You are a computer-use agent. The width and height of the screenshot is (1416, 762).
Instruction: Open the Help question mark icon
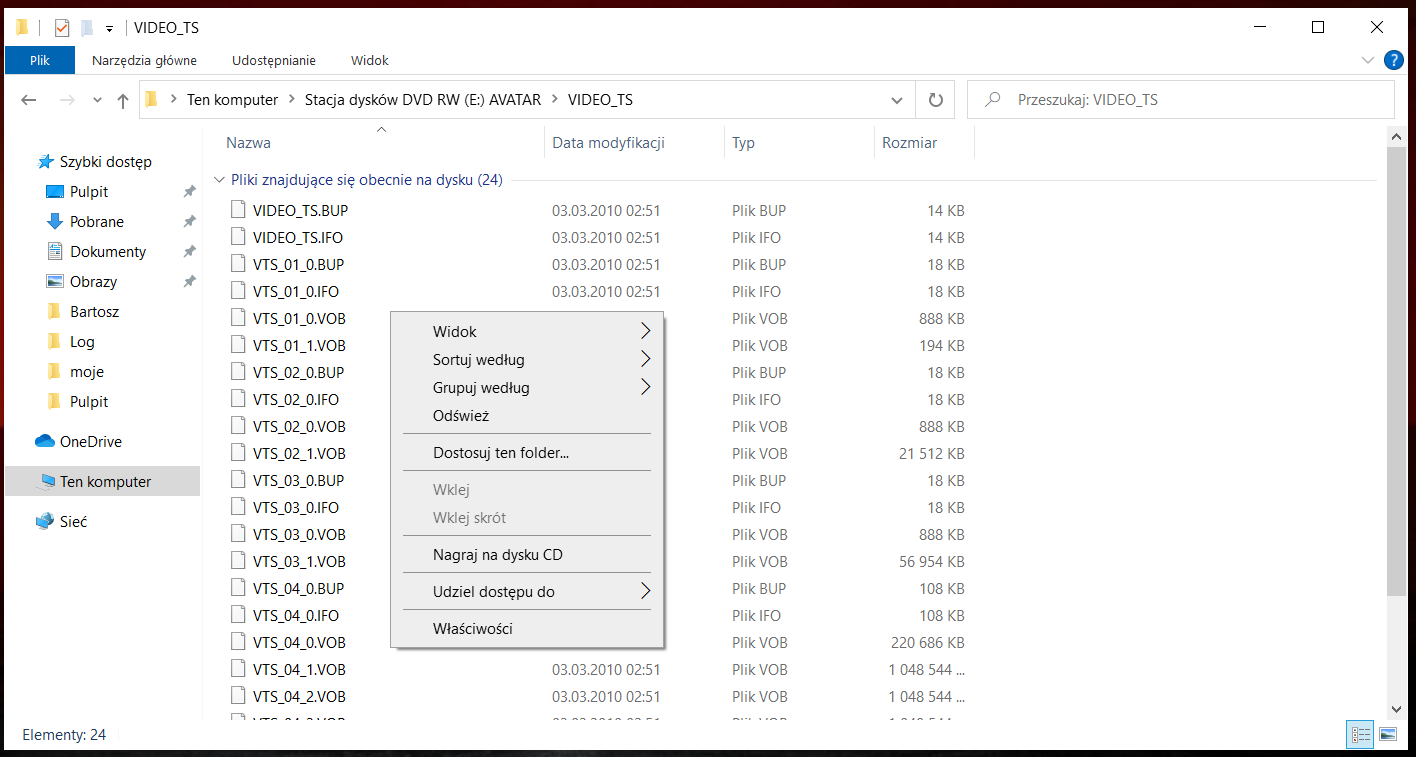click(1393, 60)
